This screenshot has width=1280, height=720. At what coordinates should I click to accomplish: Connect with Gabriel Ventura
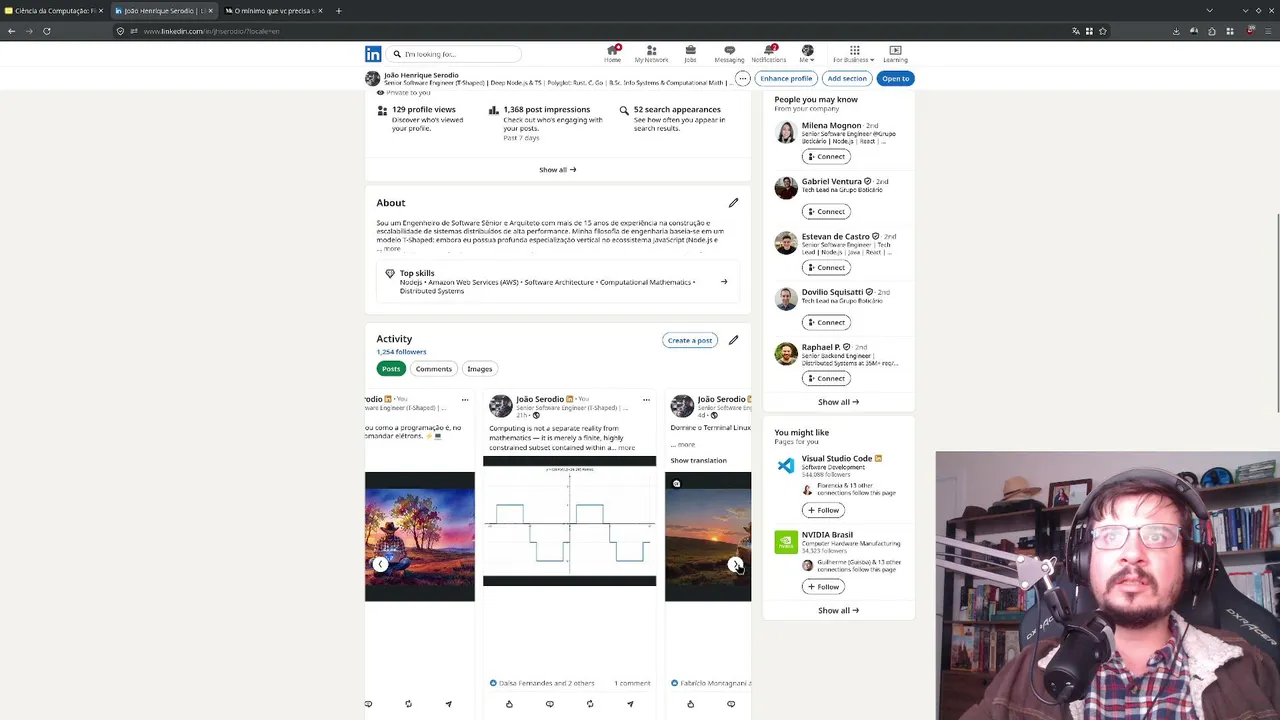(826, 212)
